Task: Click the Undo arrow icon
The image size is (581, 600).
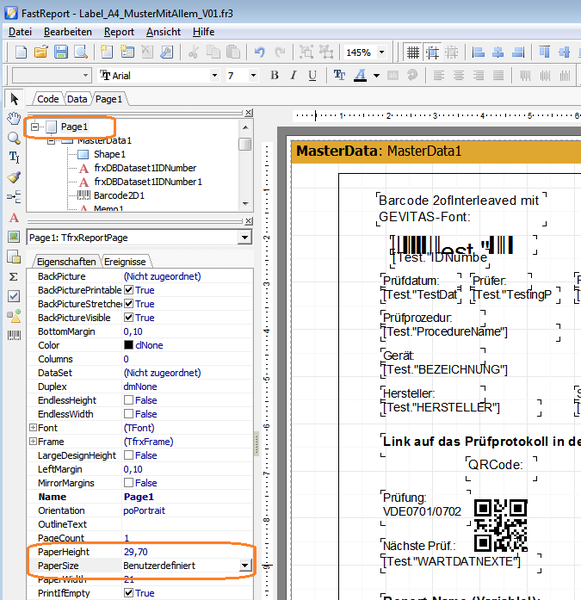Action: [x=260, y=52]
